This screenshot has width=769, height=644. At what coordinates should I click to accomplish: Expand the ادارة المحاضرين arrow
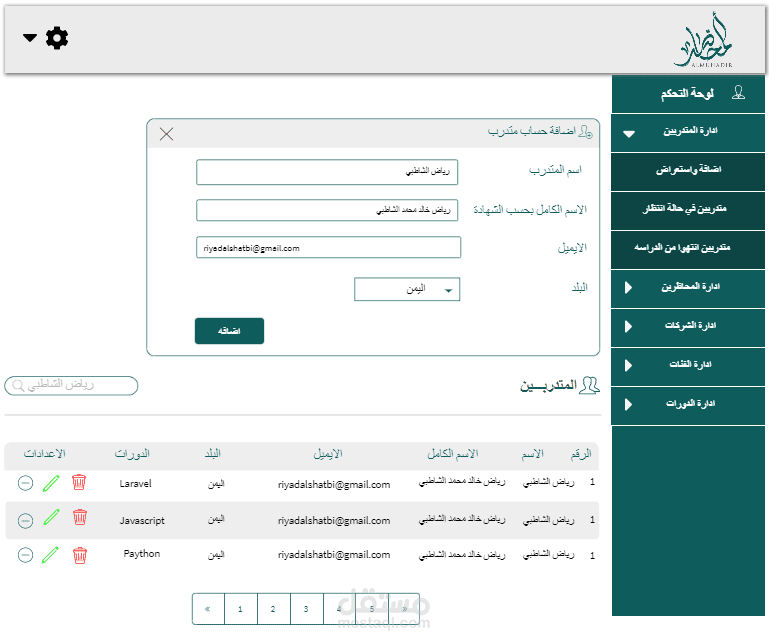click(x=628, y=287)
